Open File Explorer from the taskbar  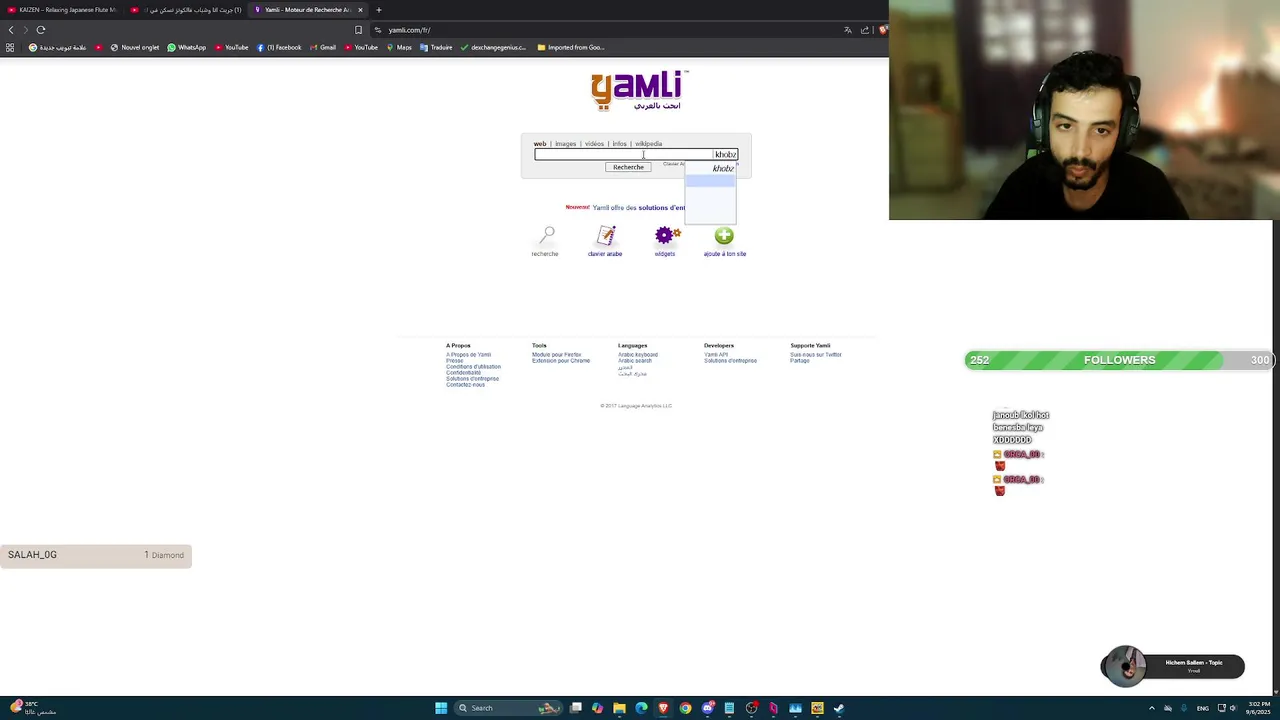click(x=619, y=708)
